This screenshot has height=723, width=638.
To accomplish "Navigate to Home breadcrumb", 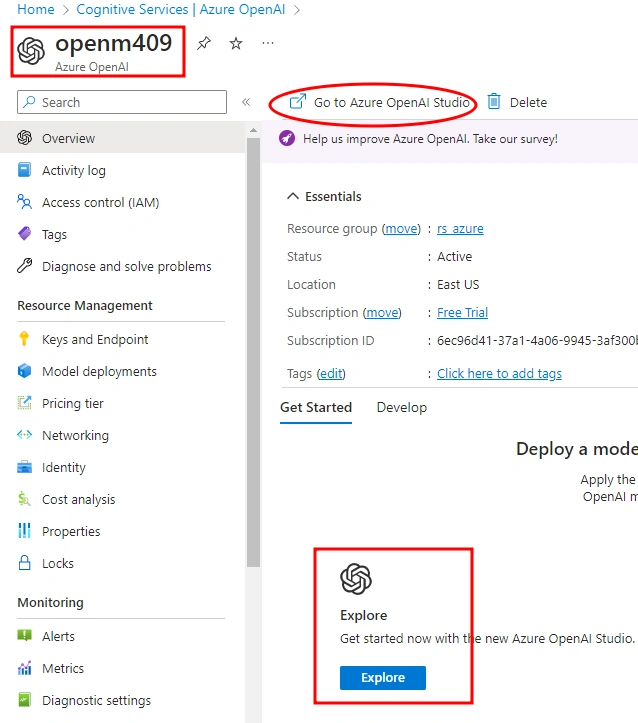I will pos(36,9).
